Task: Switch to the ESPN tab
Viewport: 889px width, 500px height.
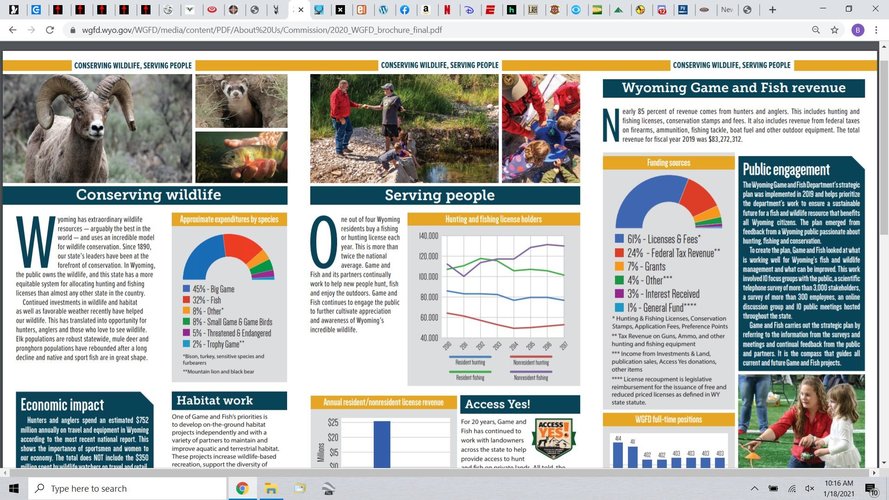Action: click(490, 10)
